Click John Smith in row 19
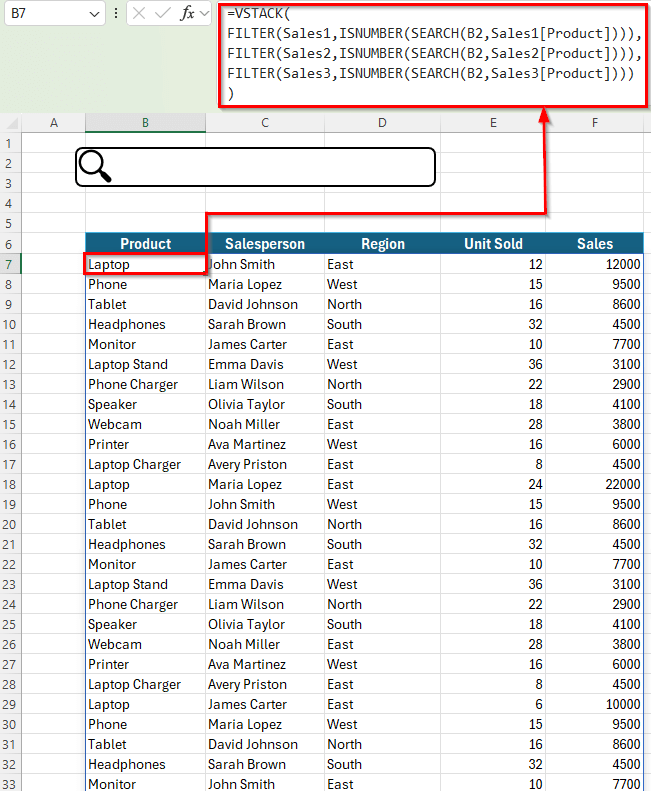 pos(265,504)
